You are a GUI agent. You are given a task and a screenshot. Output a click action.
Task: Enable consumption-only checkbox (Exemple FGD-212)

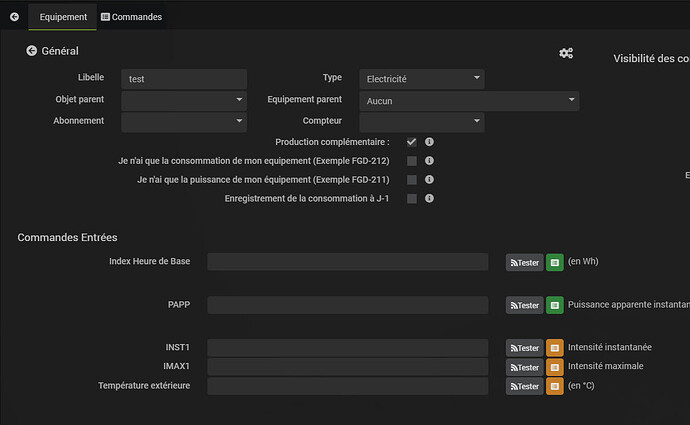pyautogui.click(x=411, y=161)
